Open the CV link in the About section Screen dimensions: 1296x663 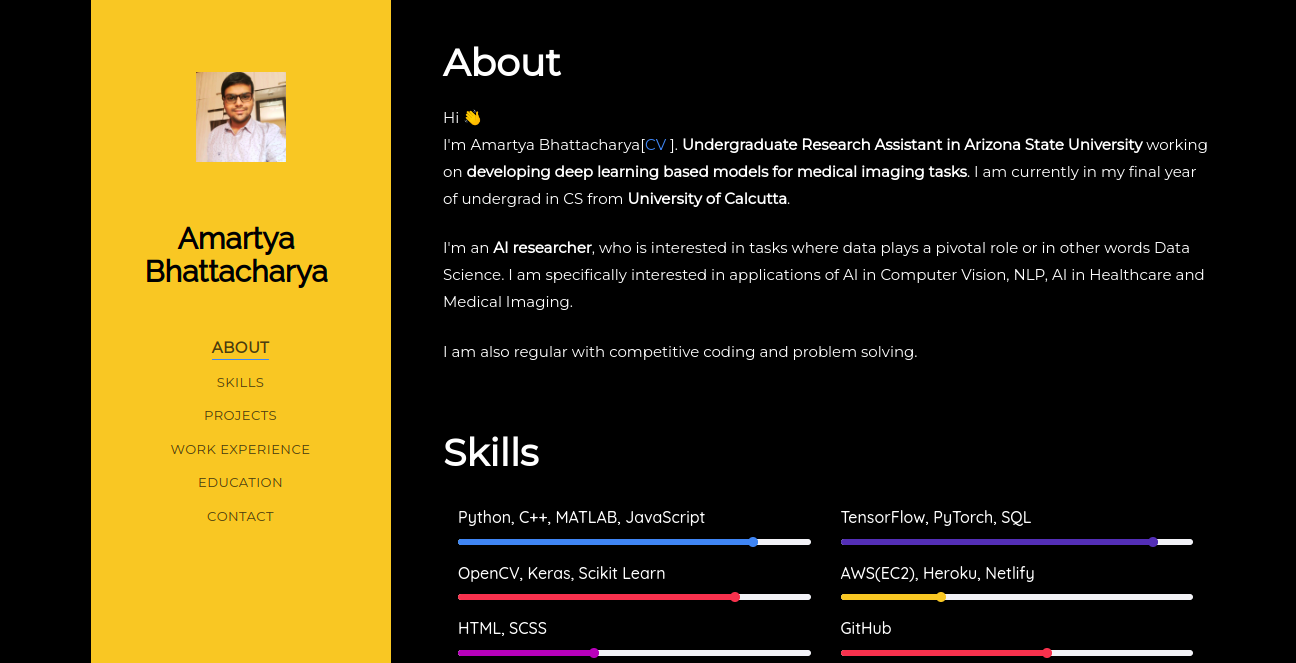pos(655,144)
